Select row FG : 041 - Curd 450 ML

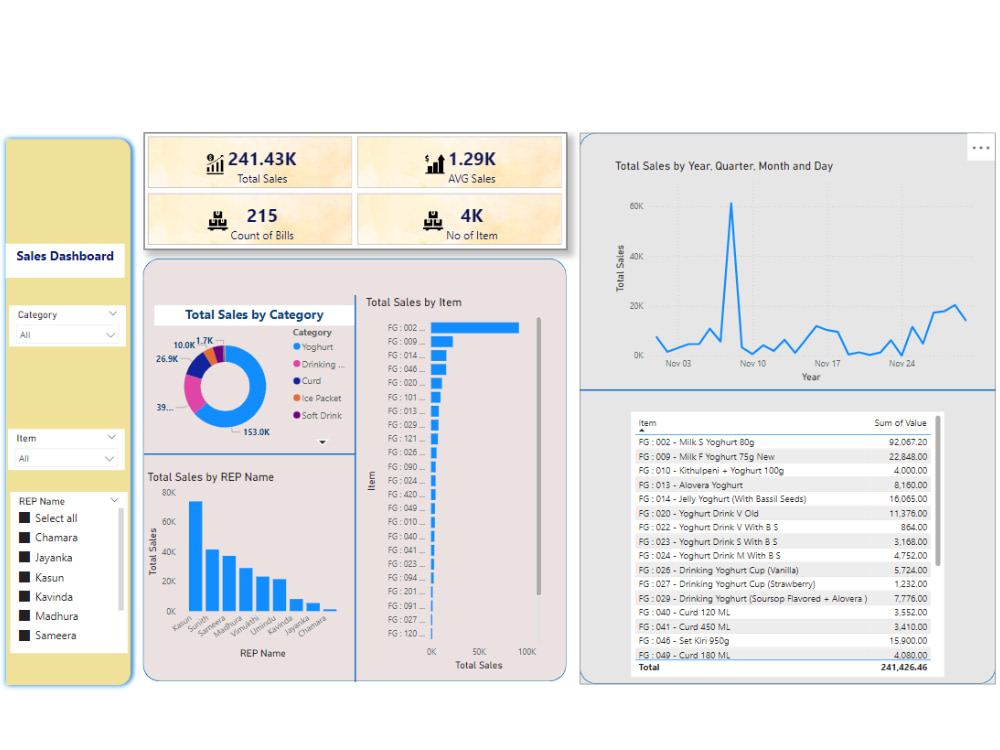(783, 627)
